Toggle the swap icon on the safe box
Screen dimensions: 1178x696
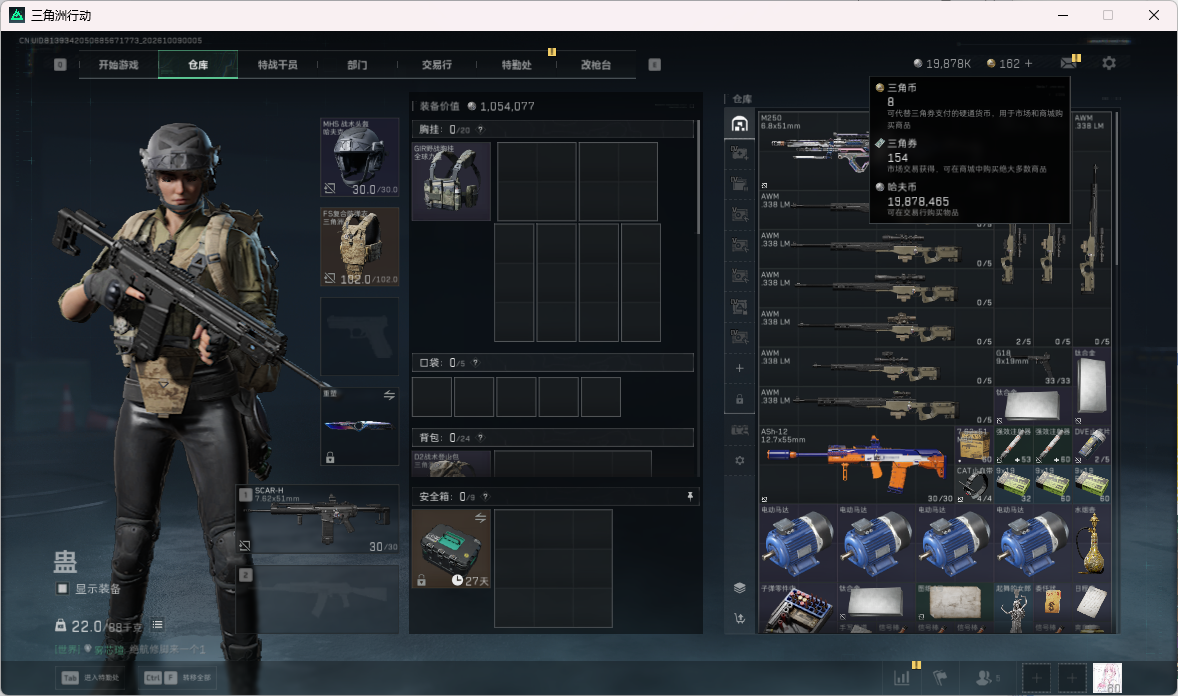point(480,518)
